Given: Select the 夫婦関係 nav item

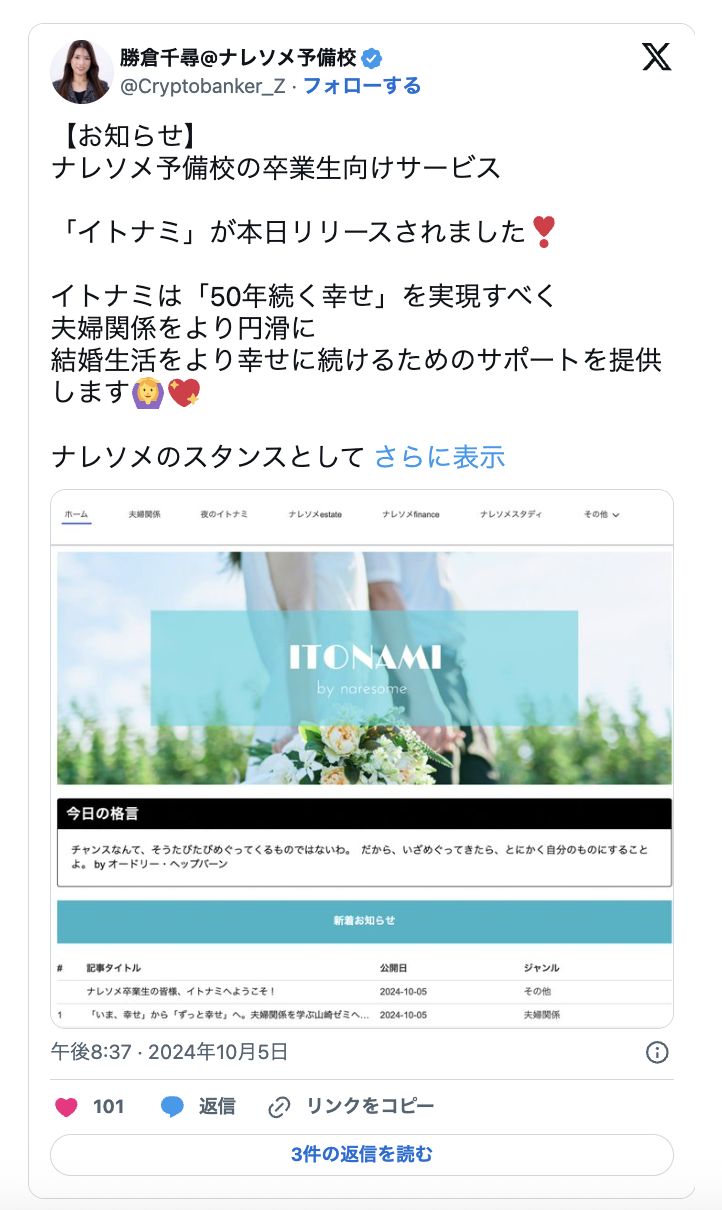Looking at the screenshot, I should click(145, 514).
